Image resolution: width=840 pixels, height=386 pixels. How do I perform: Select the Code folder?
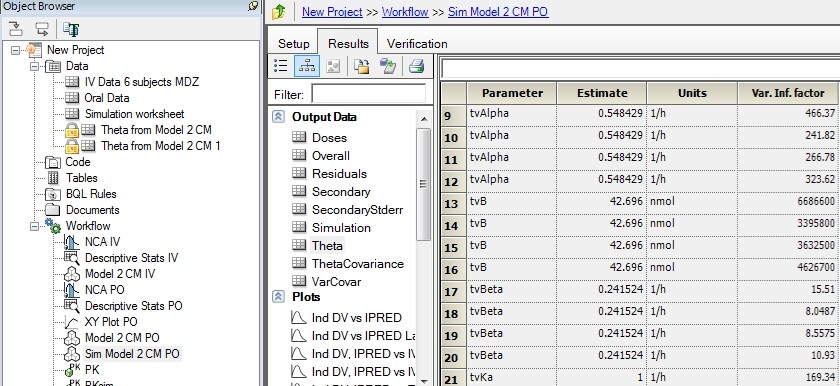coord(78,162)
